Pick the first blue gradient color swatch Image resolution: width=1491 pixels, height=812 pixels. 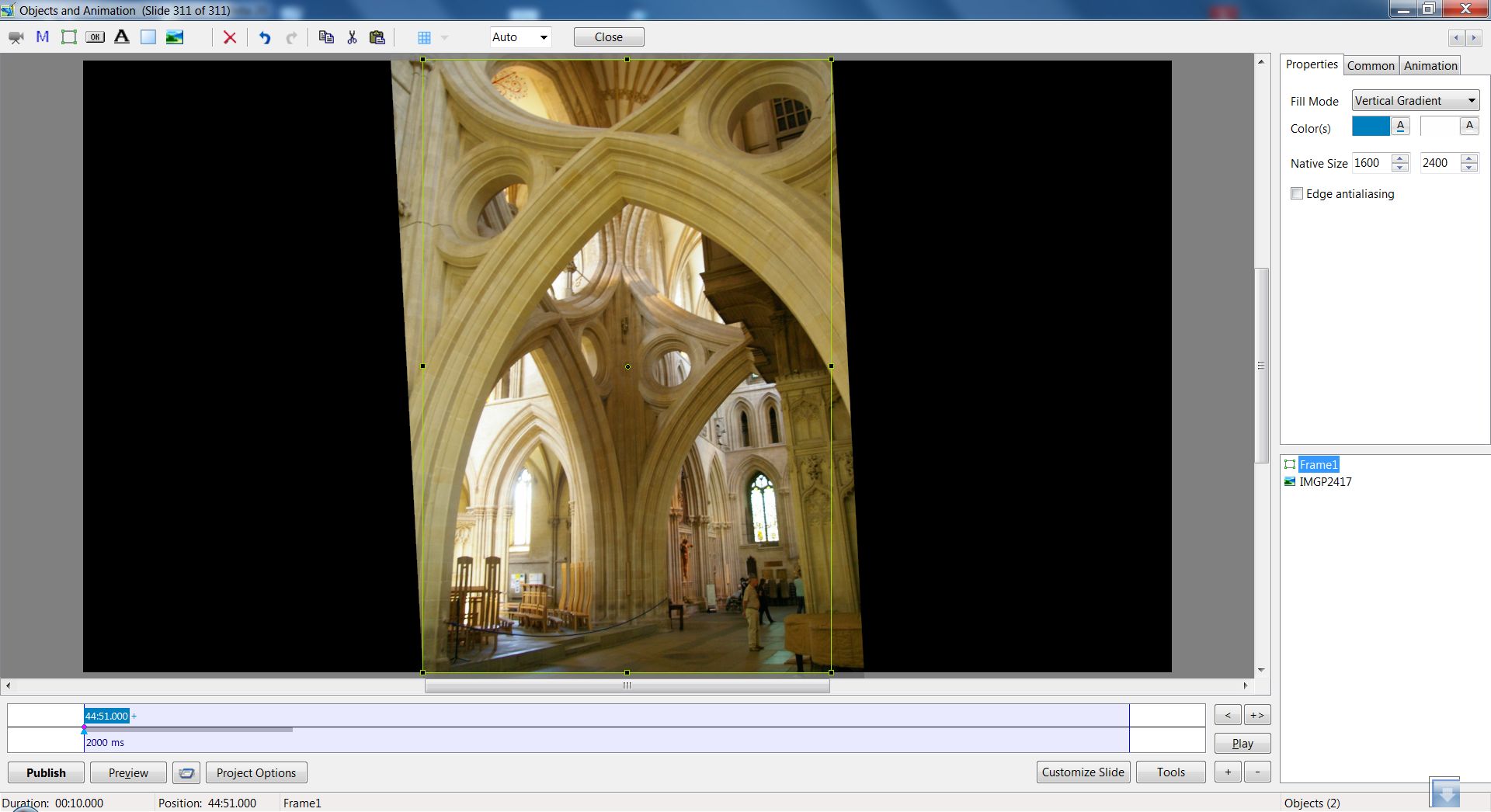click(1371, 127)
